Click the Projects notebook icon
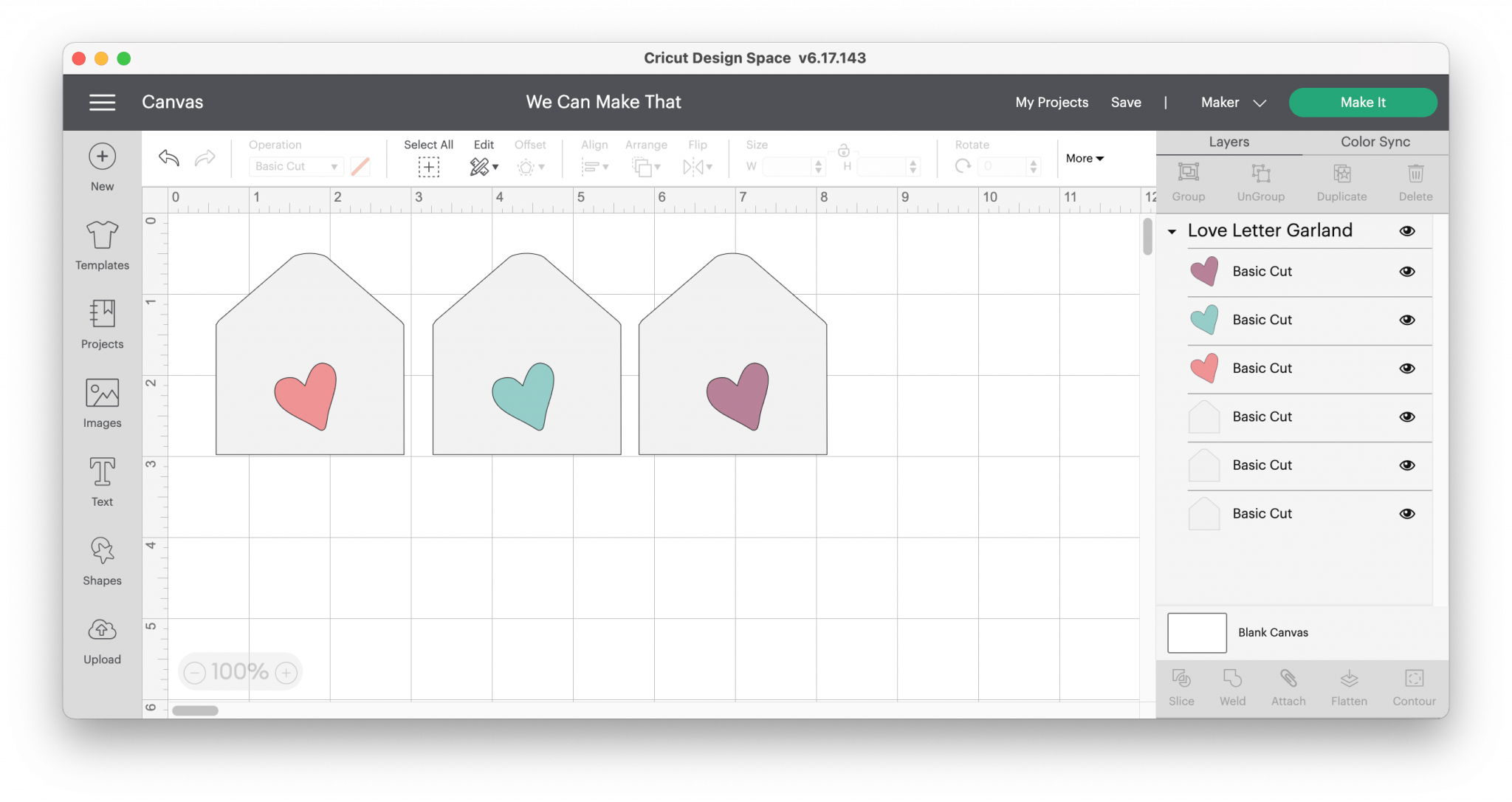Image resolution: width=1512 pixels, height=802 pixels. click(x=102, y=315)
